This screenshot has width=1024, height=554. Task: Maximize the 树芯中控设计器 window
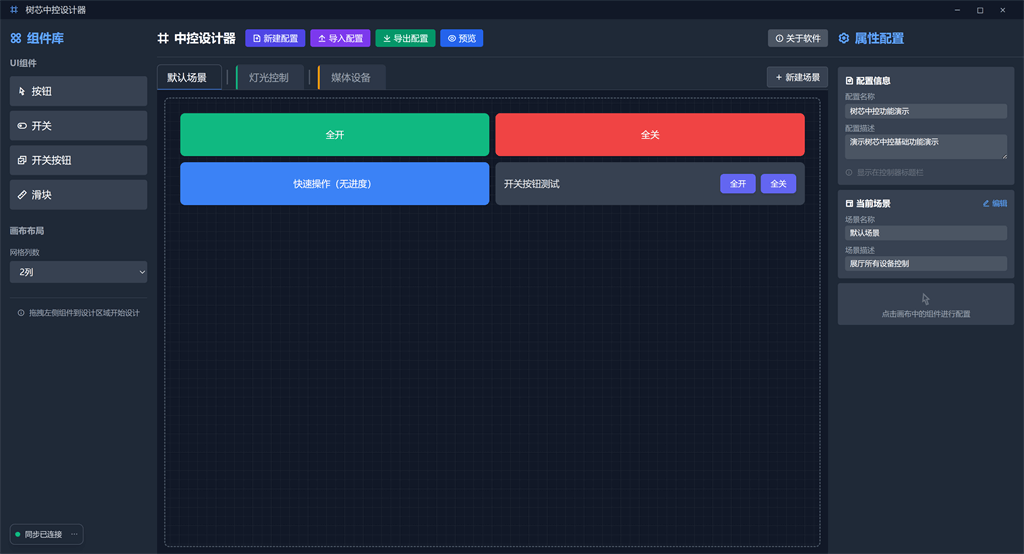point(980,10)
